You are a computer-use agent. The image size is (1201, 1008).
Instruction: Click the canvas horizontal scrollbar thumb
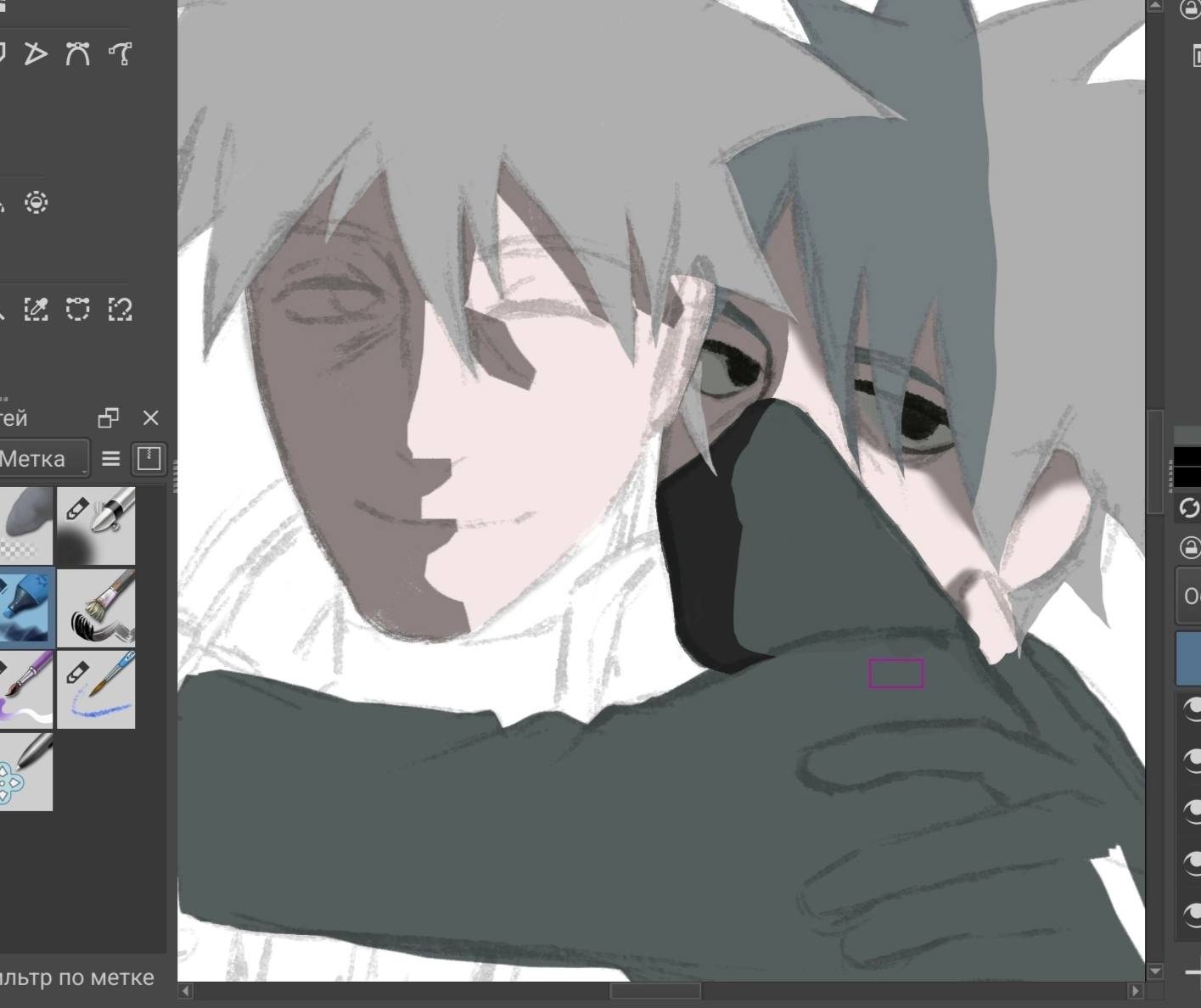[x=655, y=991]
